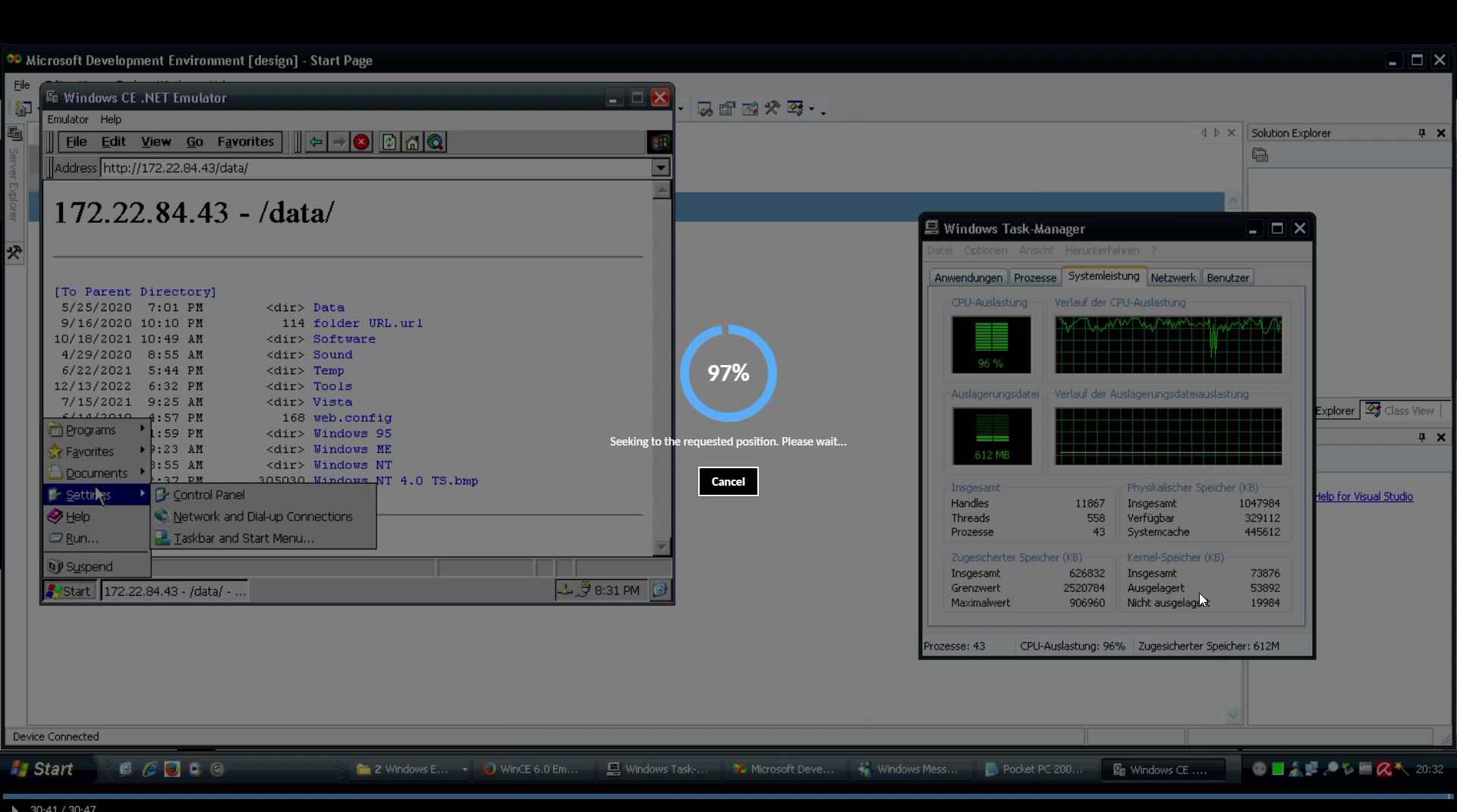This screenshot has height=812, width=1457.
Task: Switch to the Pocket PC 2002 taskbar button
Action: [x=1034, y=770]
